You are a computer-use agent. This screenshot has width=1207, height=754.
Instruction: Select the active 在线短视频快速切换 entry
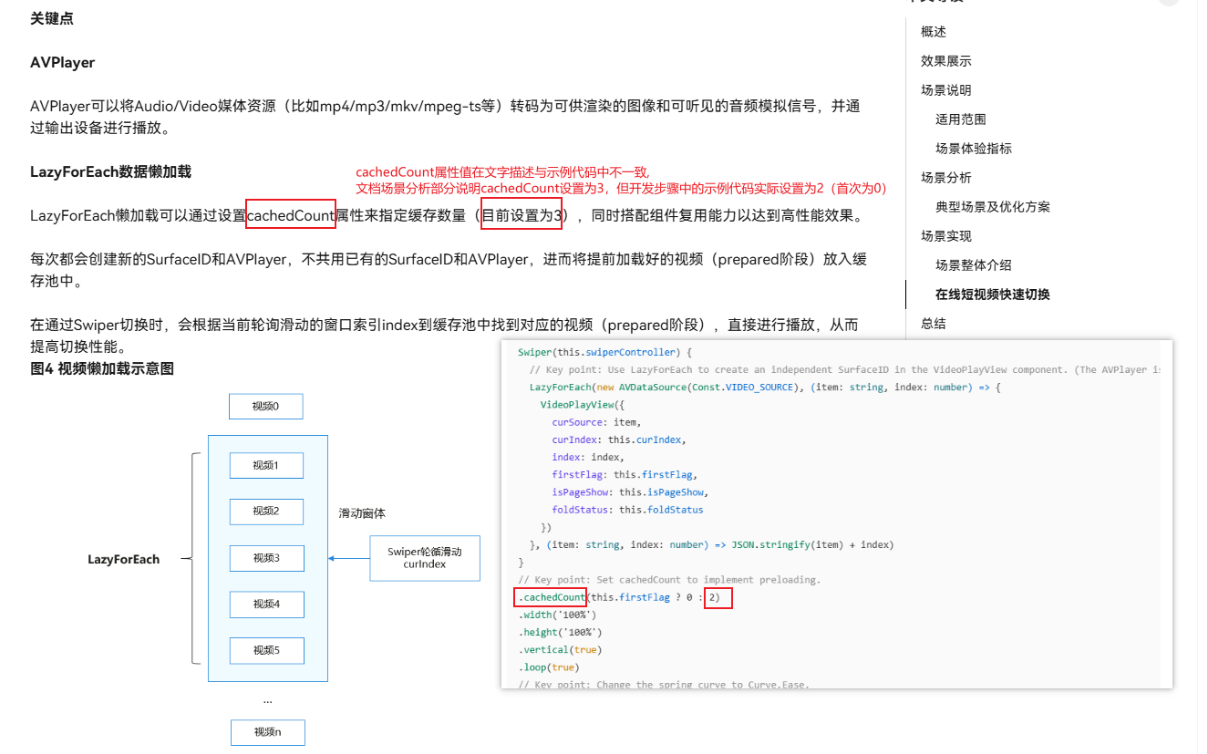(x=993, y=294)
